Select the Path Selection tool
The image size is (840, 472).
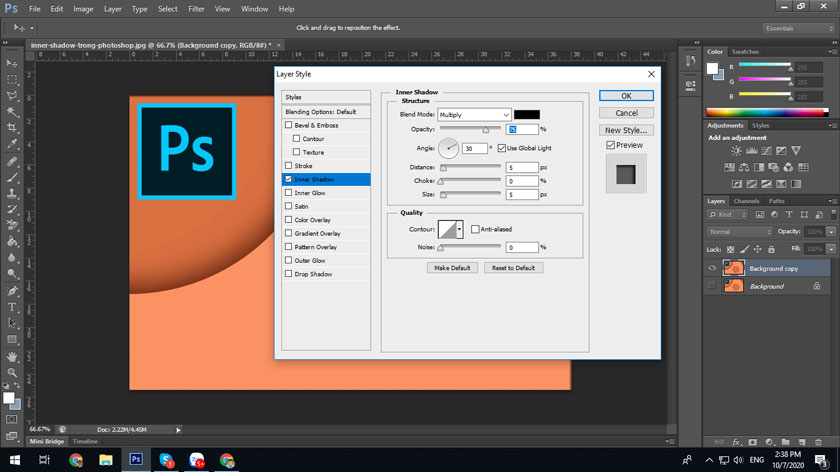coord(12,323)
